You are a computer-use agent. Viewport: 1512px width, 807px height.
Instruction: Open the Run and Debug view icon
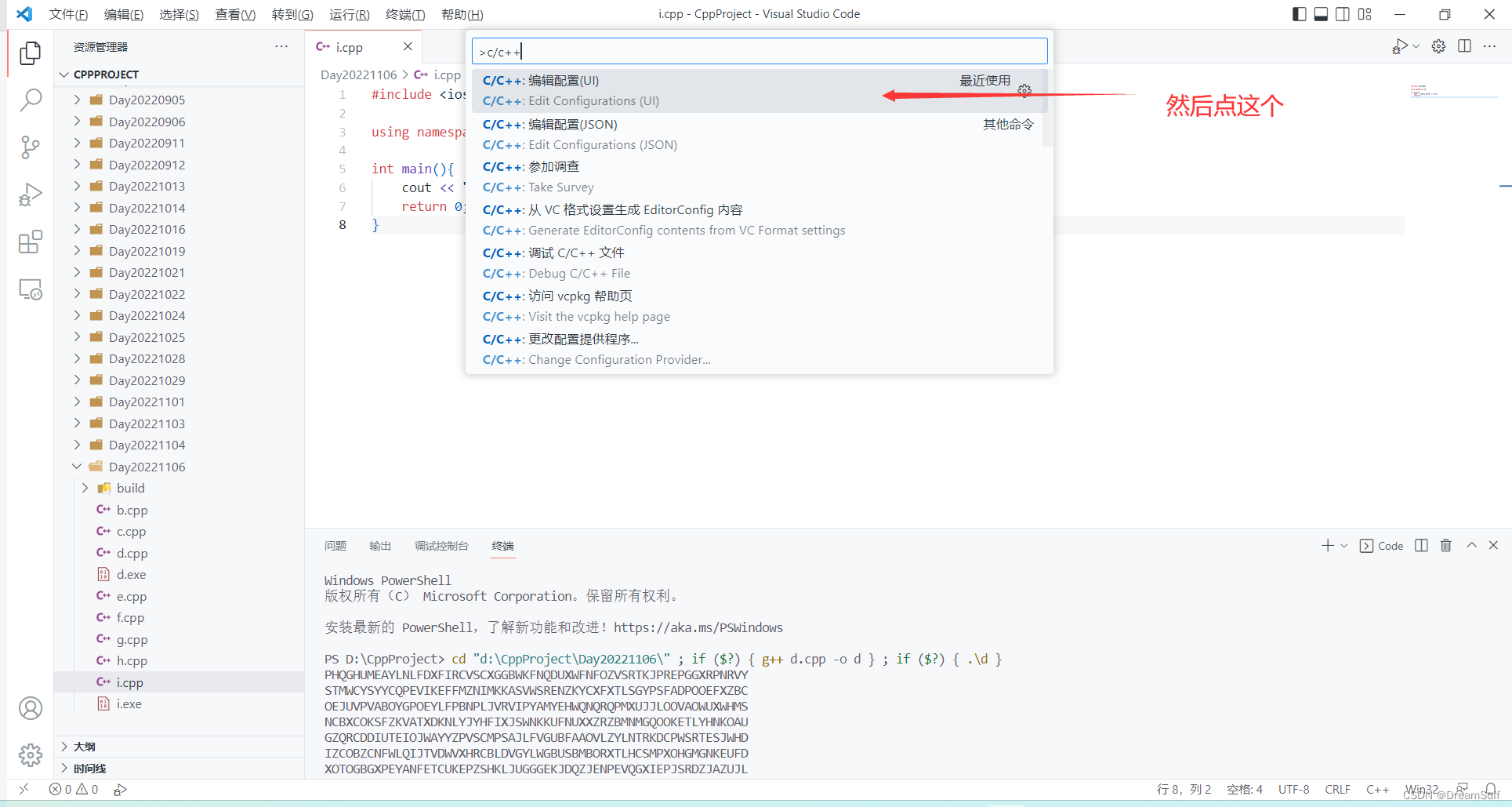tap(30, 194)
